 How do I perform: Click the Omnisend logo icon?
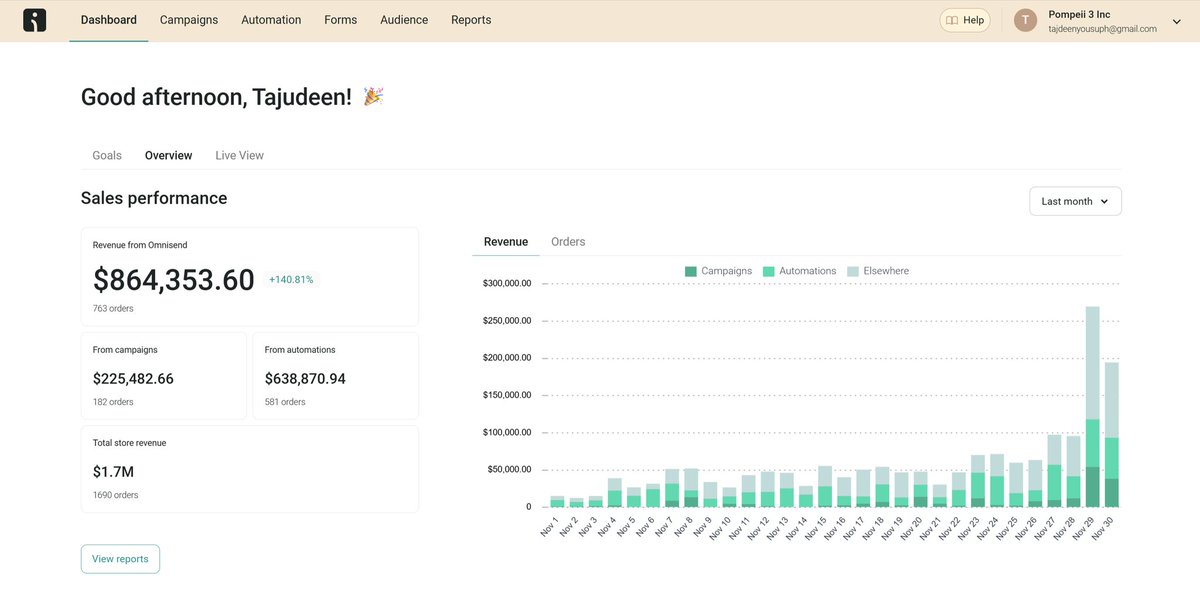(x=35, y=20)
